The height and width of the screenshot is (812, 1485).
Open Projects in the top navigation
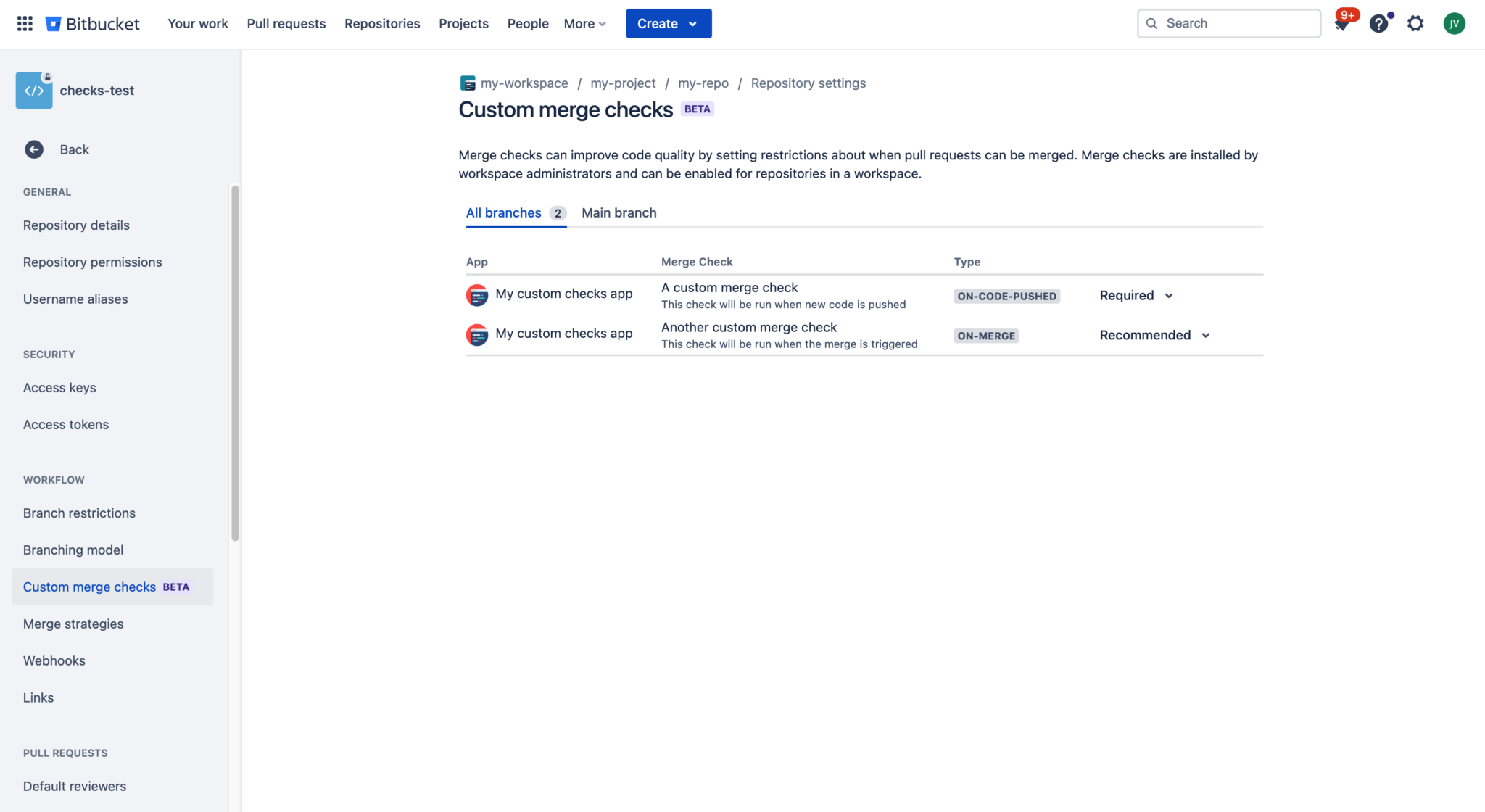(x=463, y=23)
